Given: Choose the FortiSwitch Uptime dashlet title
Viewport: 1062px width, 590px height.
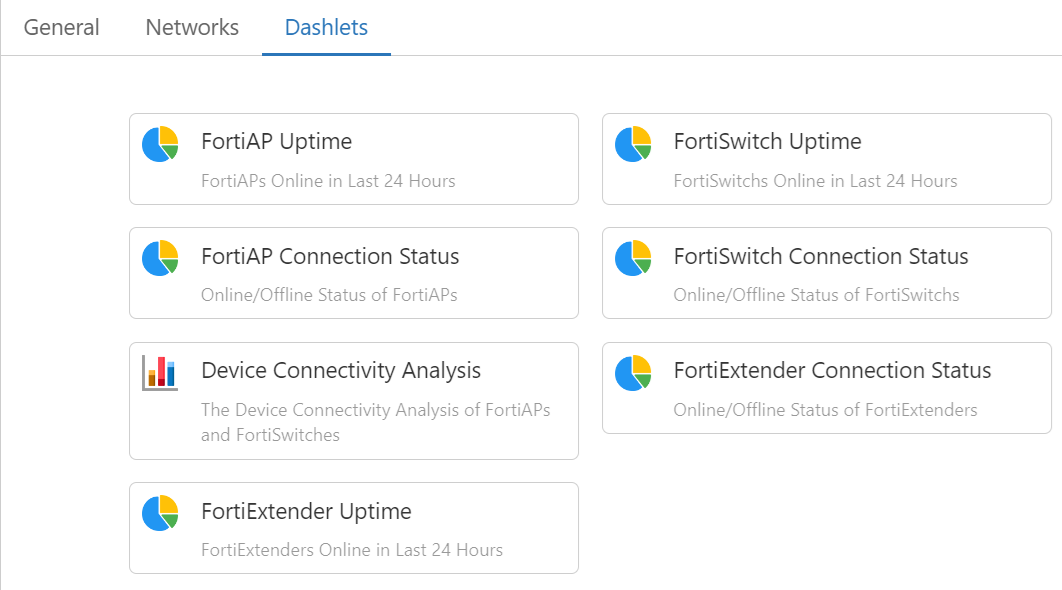Looking at the screenshot, I should click(767, 142).
